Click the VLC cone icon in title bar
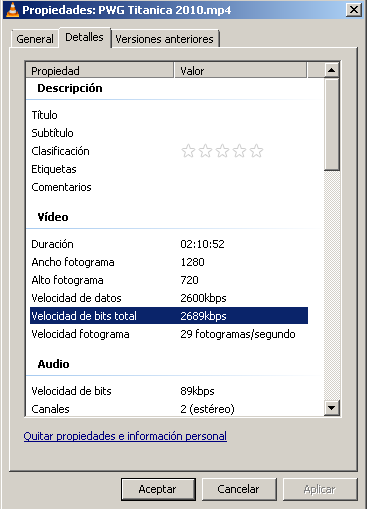The image size is (367, 509). click(x=12, y=9)
